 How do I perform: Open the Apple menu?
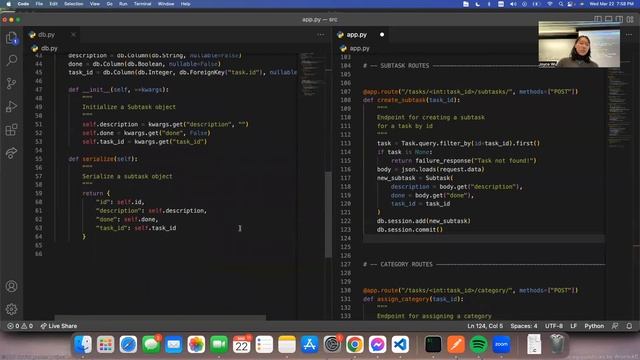click(8, 4)
